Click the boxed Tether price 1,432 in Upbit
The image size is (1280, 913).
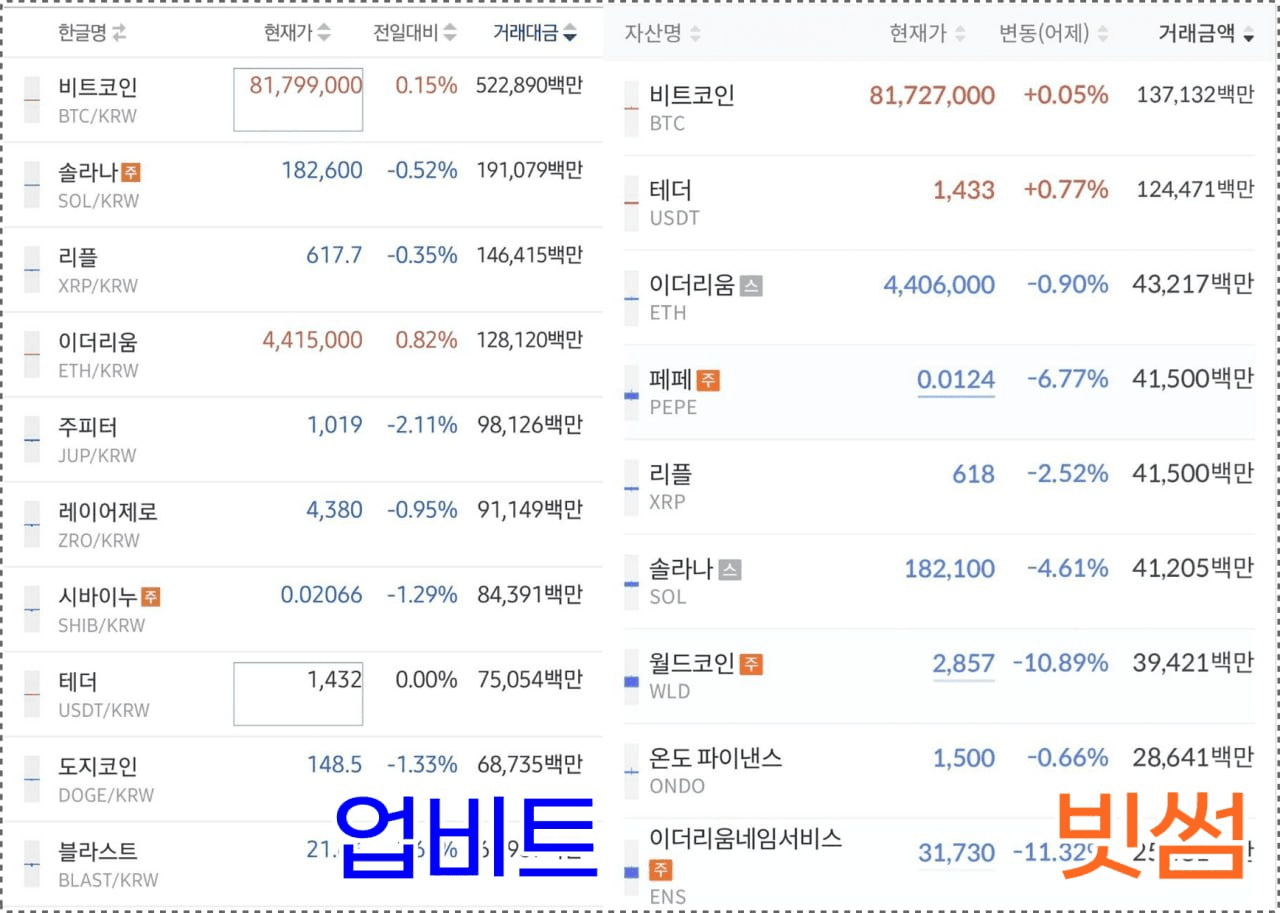(x=298, y=694)
